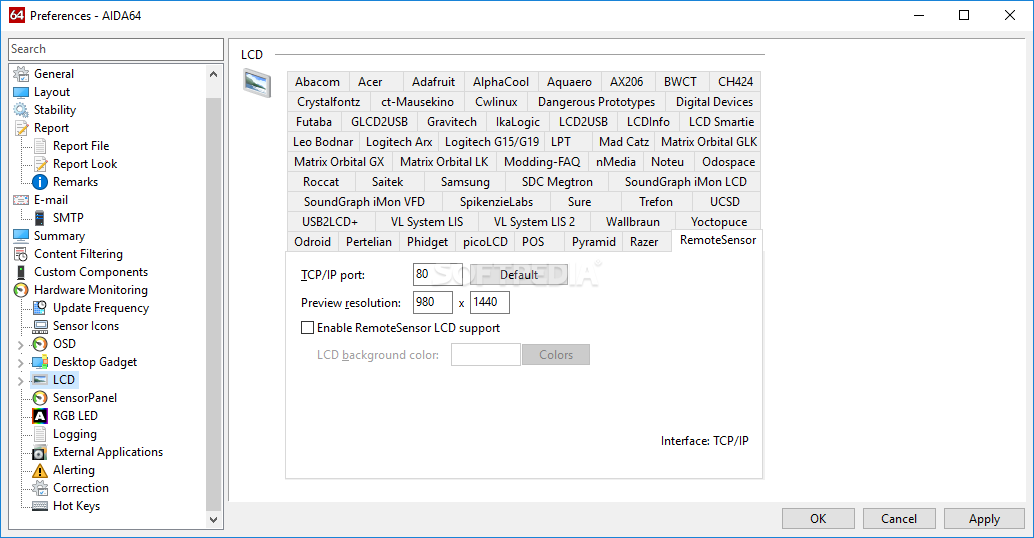1034x538 pixels.
Task: Click the Report Look pencil icon
Action: click(40, 164)
